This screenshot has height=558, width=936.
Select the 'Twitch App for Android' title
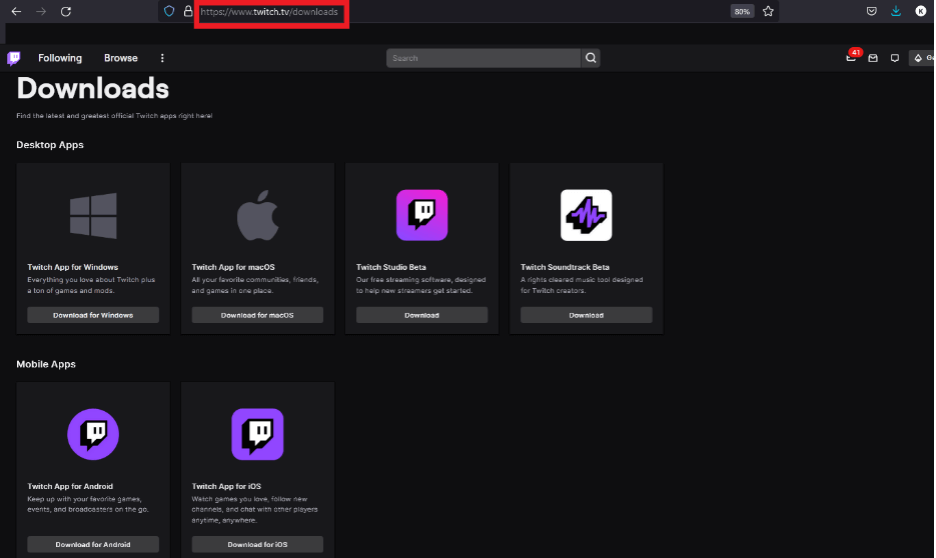[70, 486]
